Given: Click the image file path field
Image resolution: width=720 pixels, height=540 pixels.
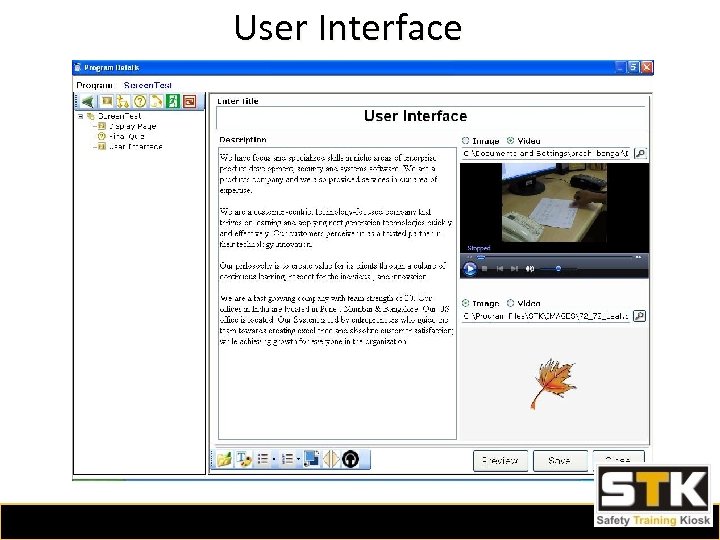Looking at the screenshot, I should pyautogui.click(x=545, y=316).
